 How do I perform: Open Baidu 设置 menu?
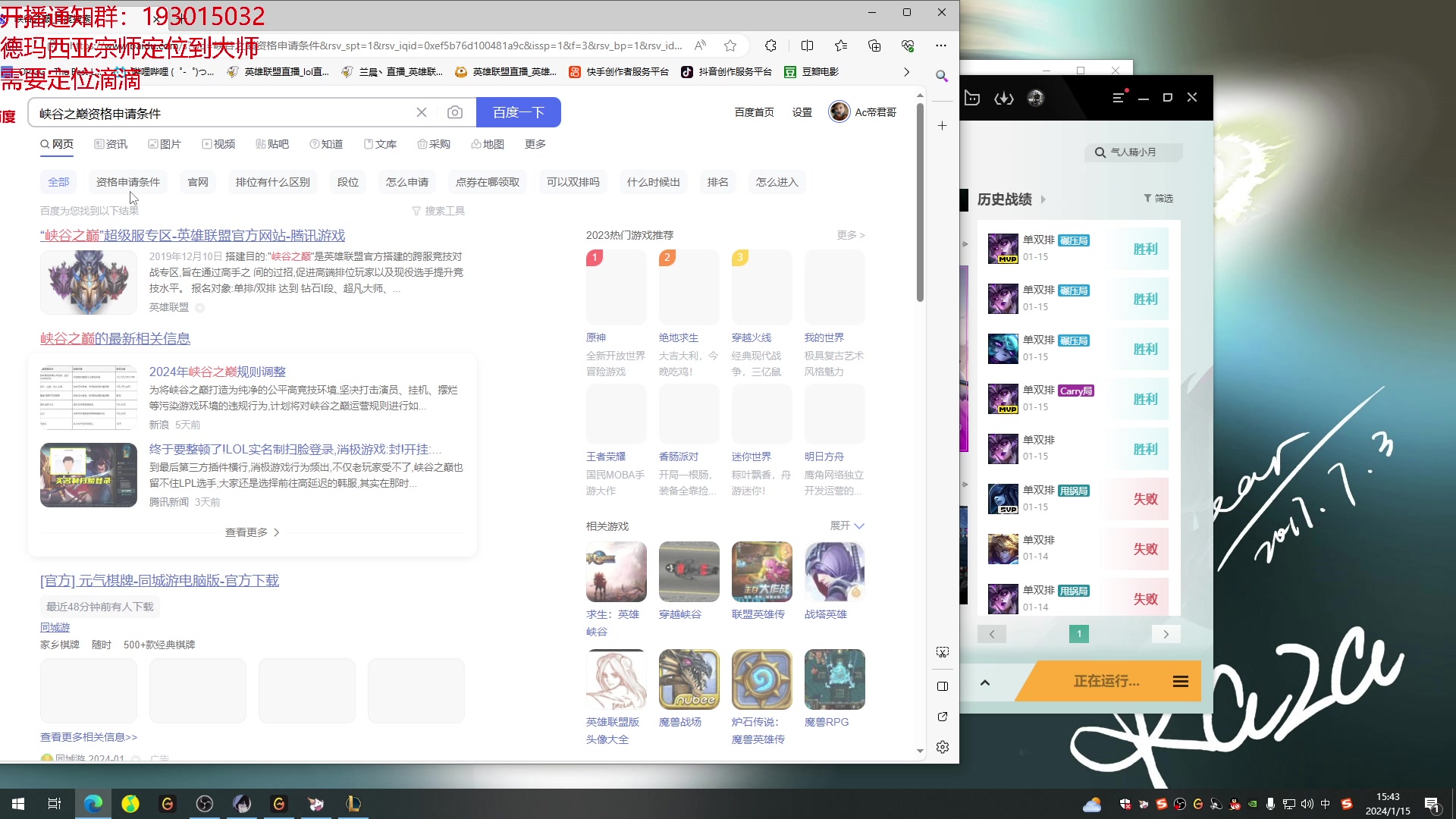(x=802, y=112)
